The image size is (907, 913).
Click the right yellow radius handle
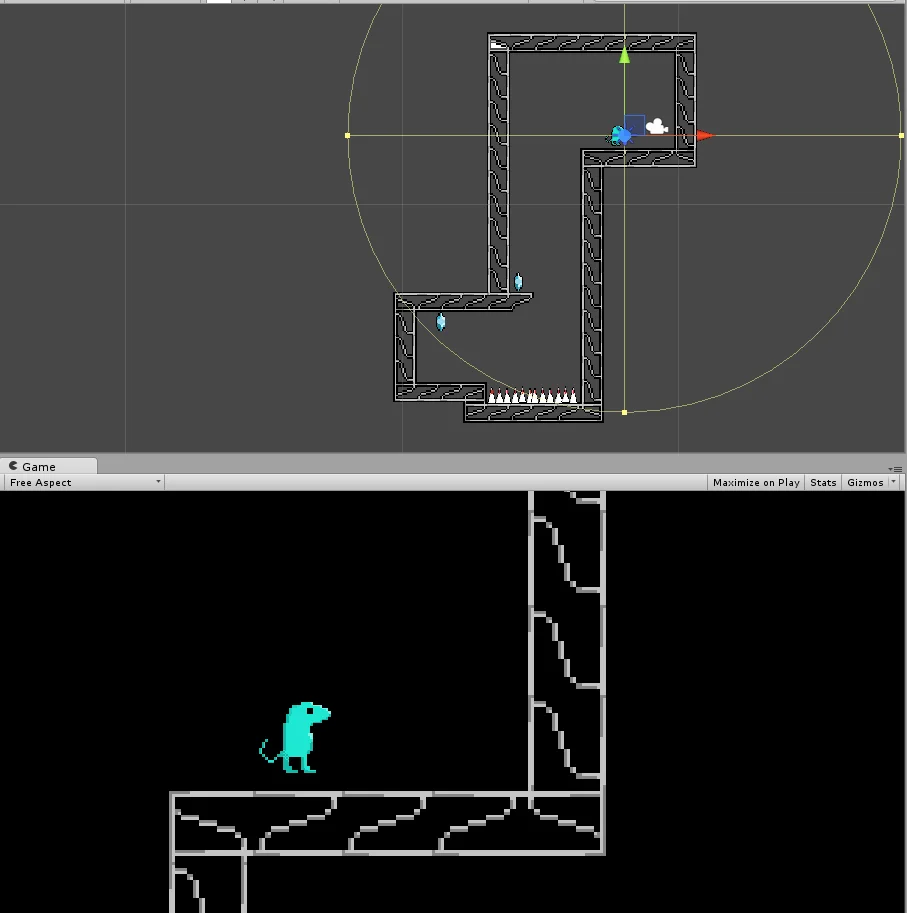click(901, 135)
